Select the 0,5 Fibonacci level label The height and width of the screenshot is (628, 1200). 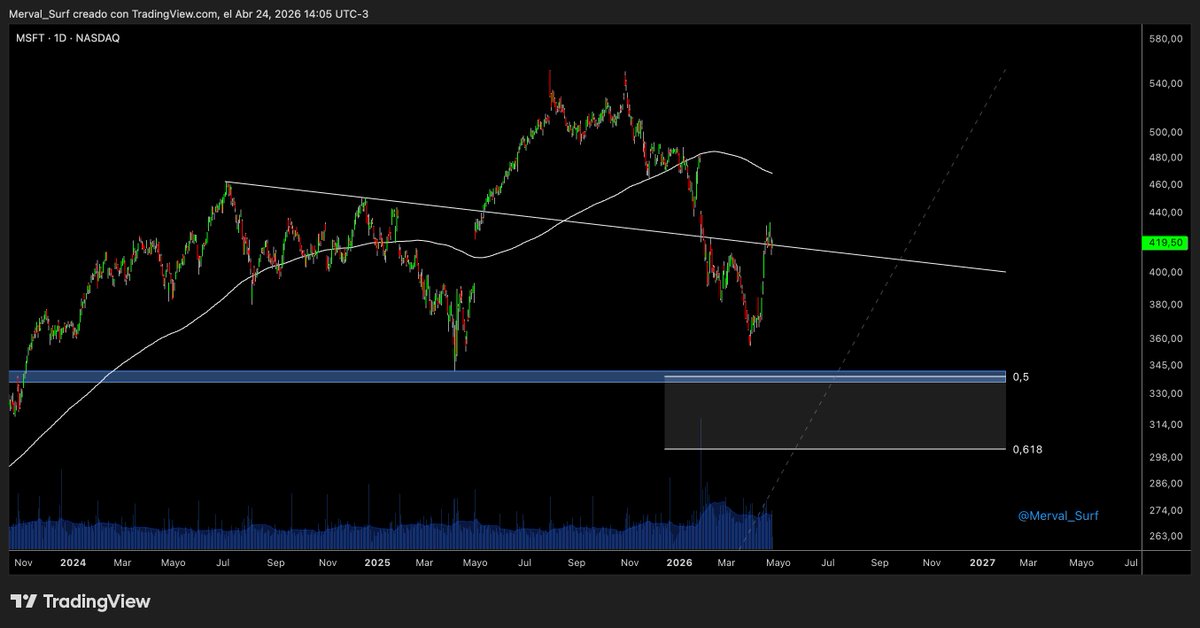point(1021,377)
